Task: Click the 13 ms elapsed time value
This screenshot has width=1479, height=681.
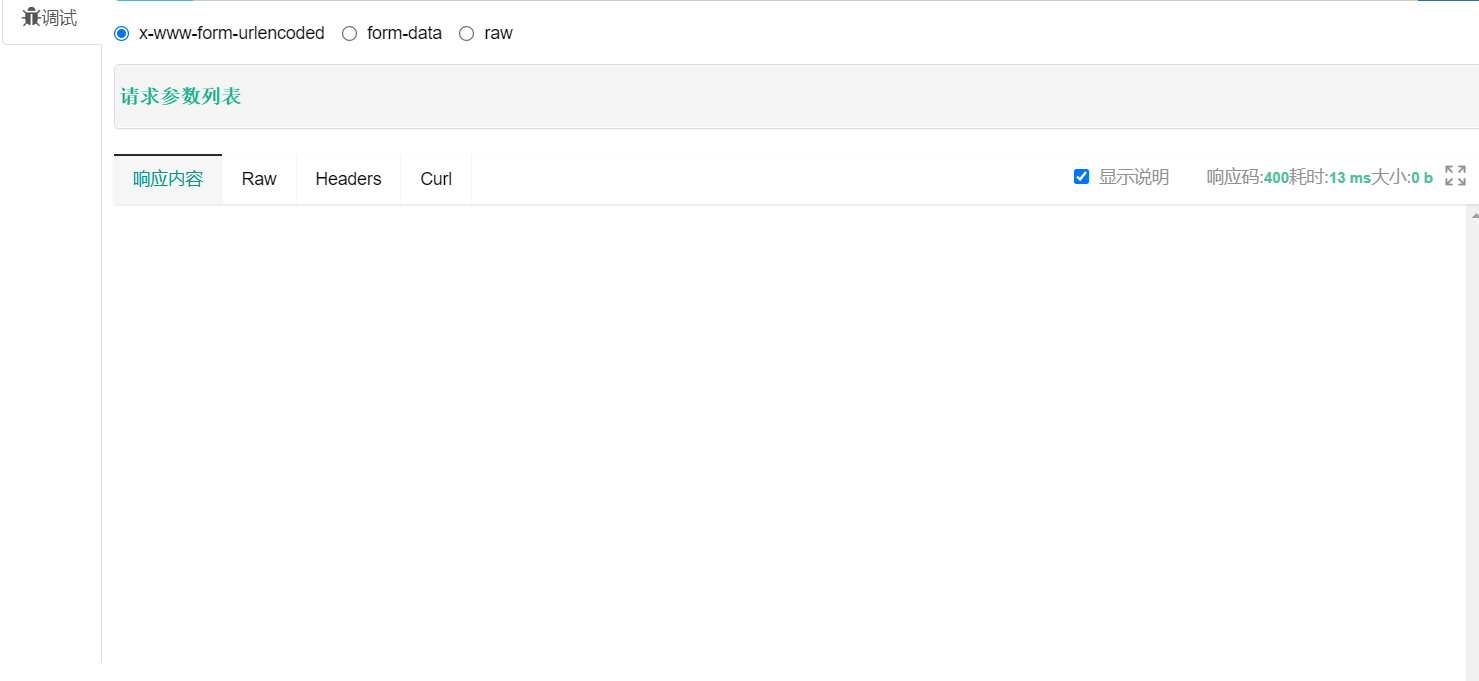Action: [1350, 178]
